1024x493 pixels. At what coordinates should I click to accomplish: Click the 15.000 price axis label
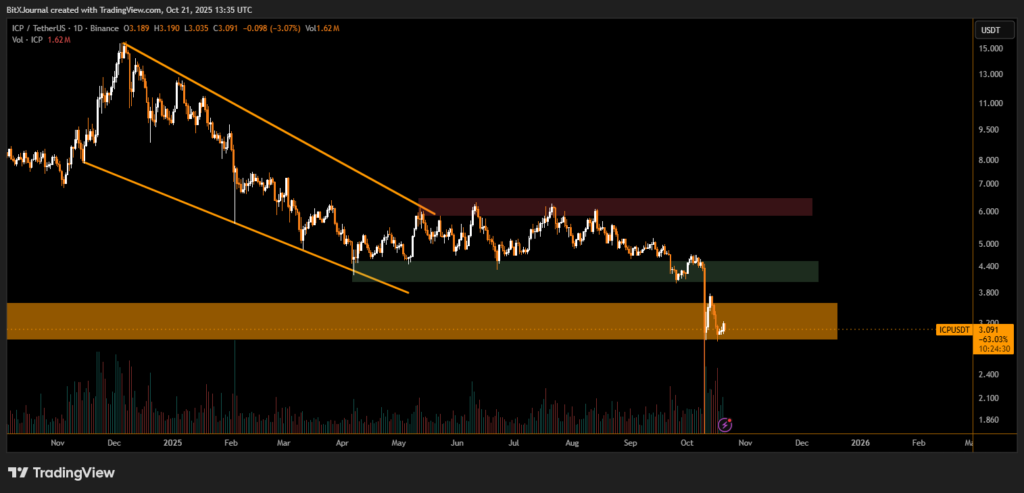click(x=991, y=48)
